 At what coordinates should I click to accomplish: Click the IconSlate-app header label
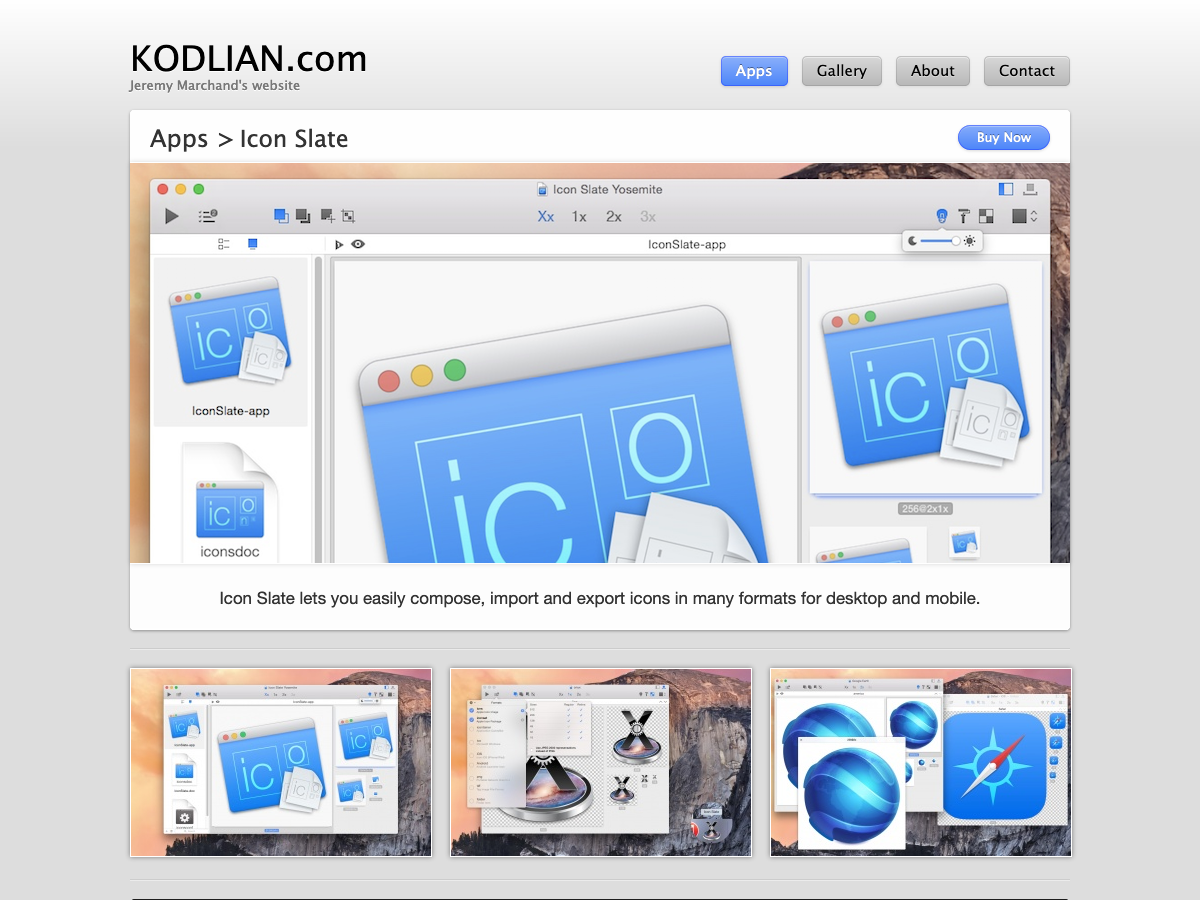coord(687,244)
